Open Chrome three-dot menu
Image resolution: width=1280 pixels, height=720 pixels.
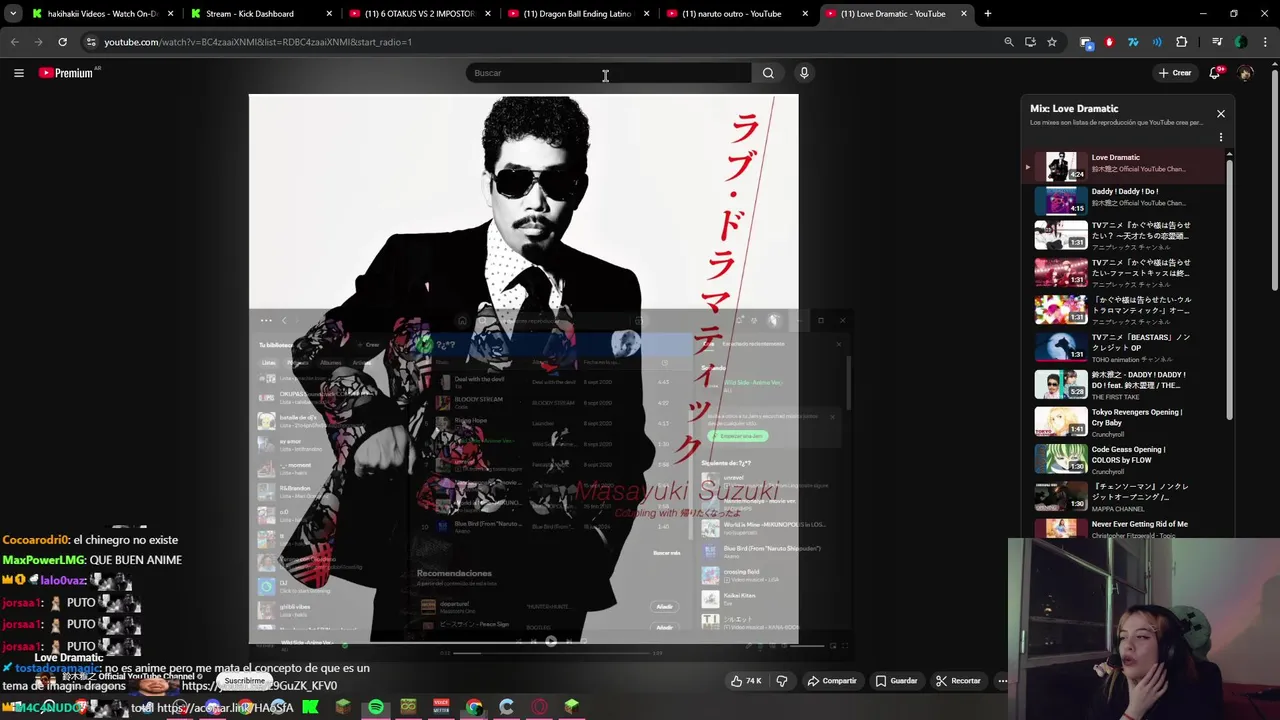pos(1265,42)
